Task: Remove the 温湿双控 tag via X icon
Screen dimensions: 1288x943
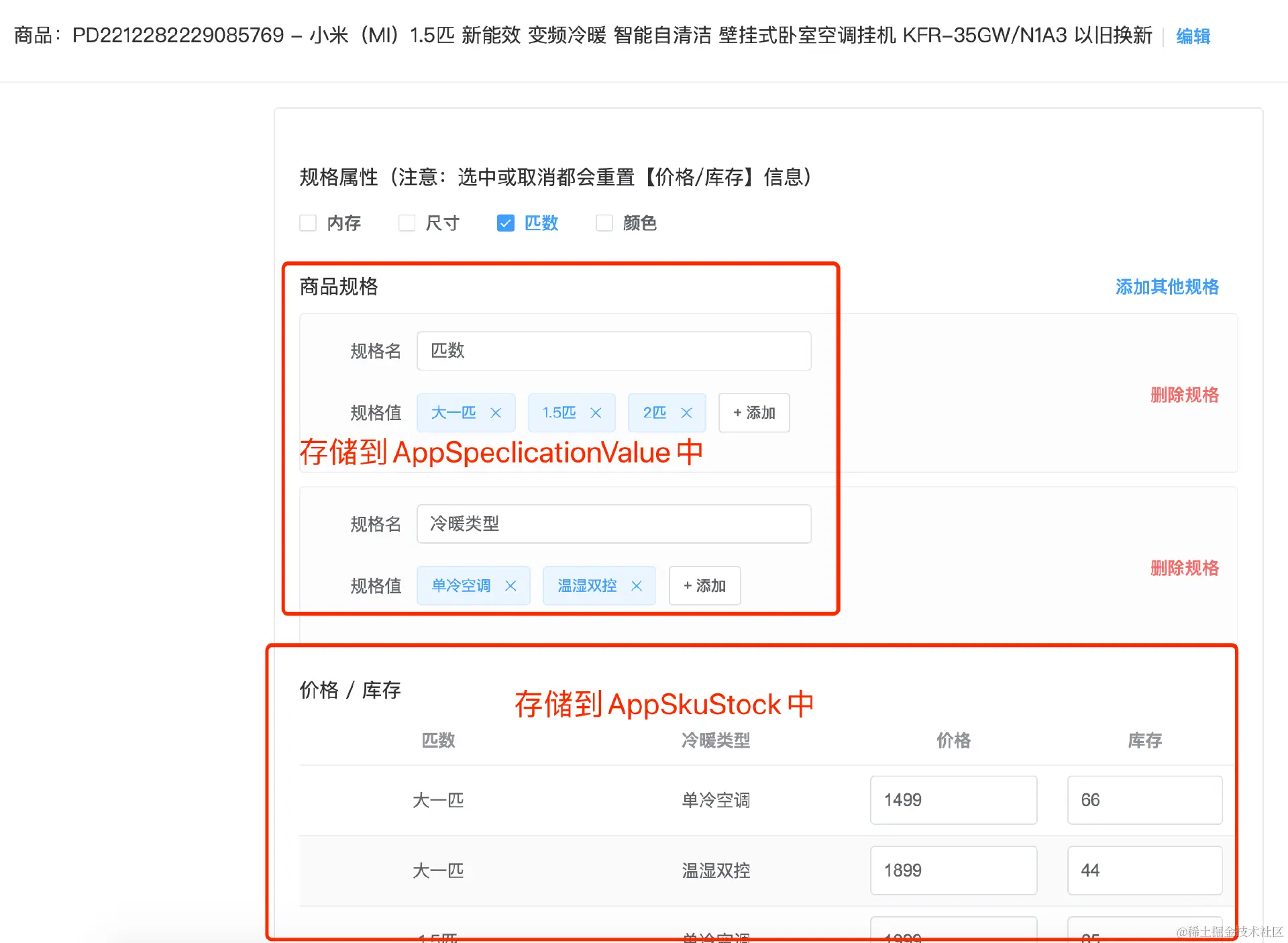Action: 637,586
